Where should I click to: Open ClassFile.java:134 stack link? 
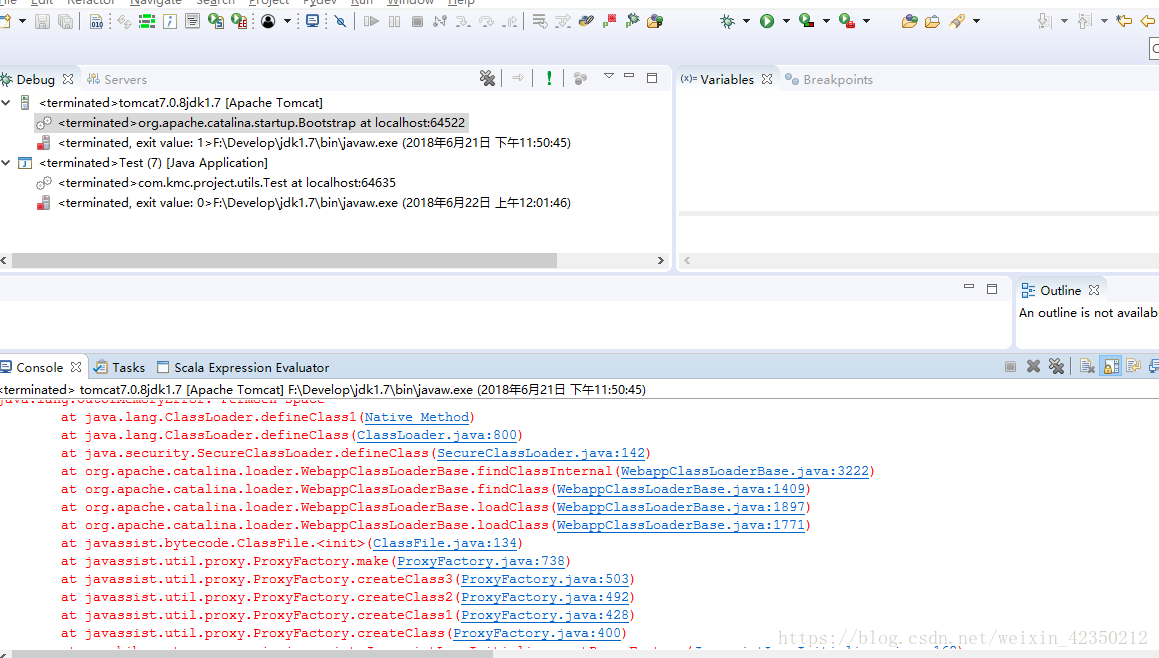(x=445, y=543)
